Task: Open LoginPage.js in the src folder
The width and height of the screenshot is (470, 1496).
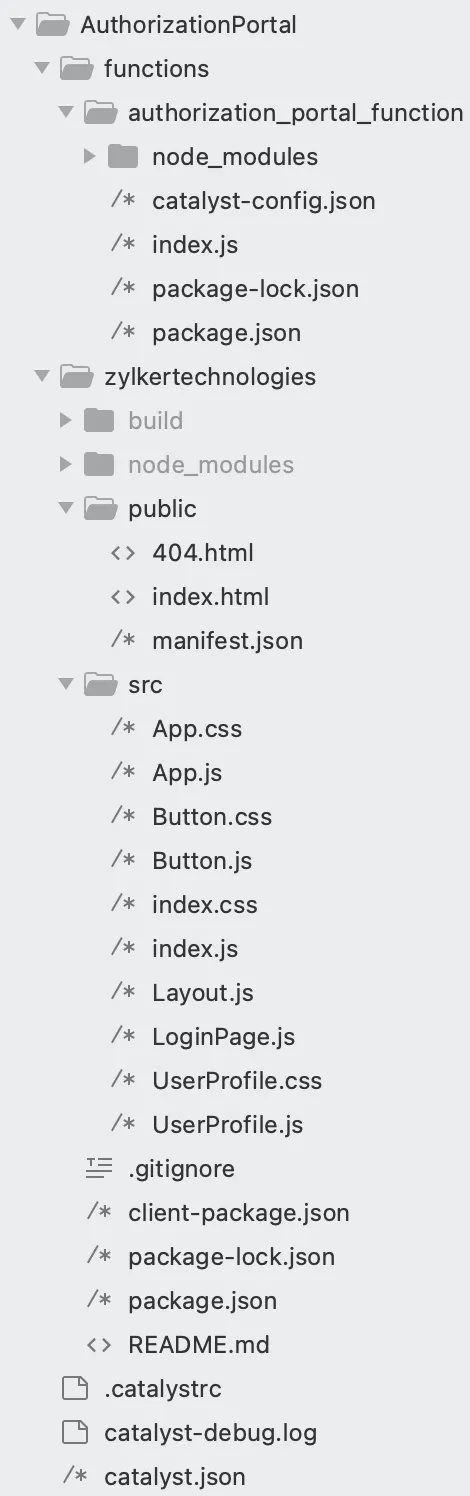Action: point(224,1037)
